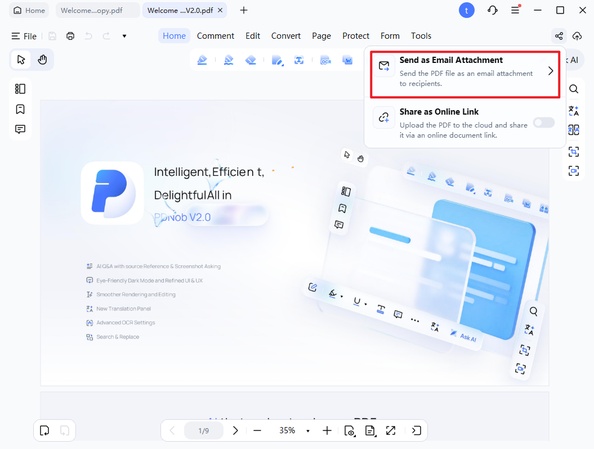Go to the next page arrow
Screen dimensions: 594x449
pos(235,430)
